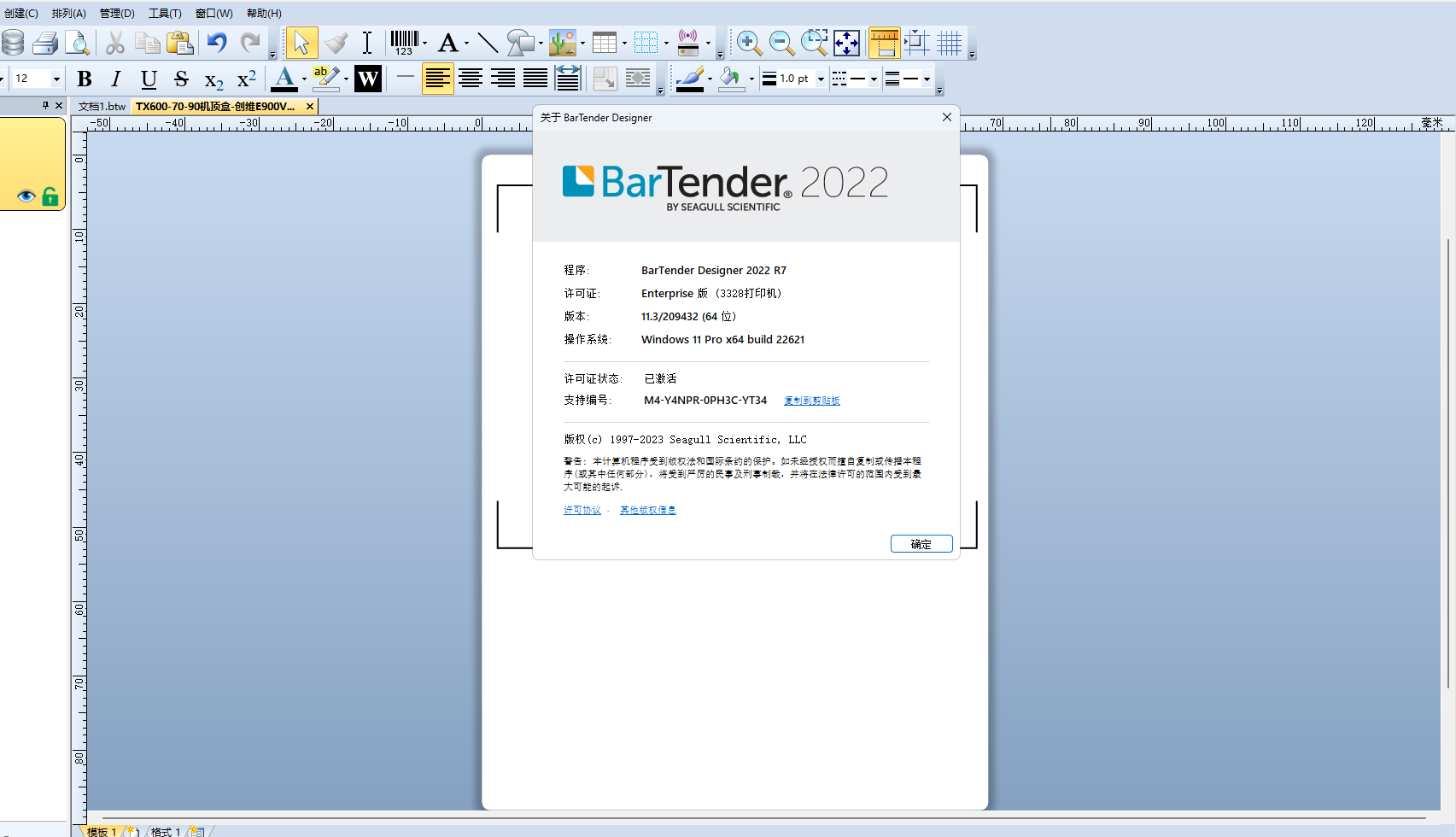Open the 管理(D) menu
Viewport: 1456px width, 837px height.
pyautogui.click(x=117, y=13)
